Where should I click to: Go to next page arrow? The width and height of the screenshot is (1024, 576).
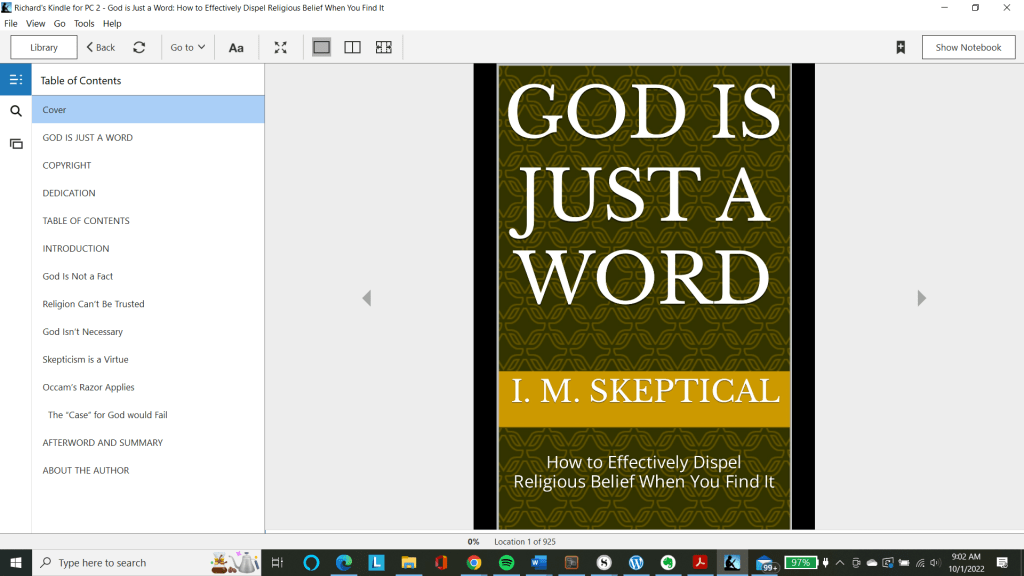pyautogui.click(x=921, y=298)
